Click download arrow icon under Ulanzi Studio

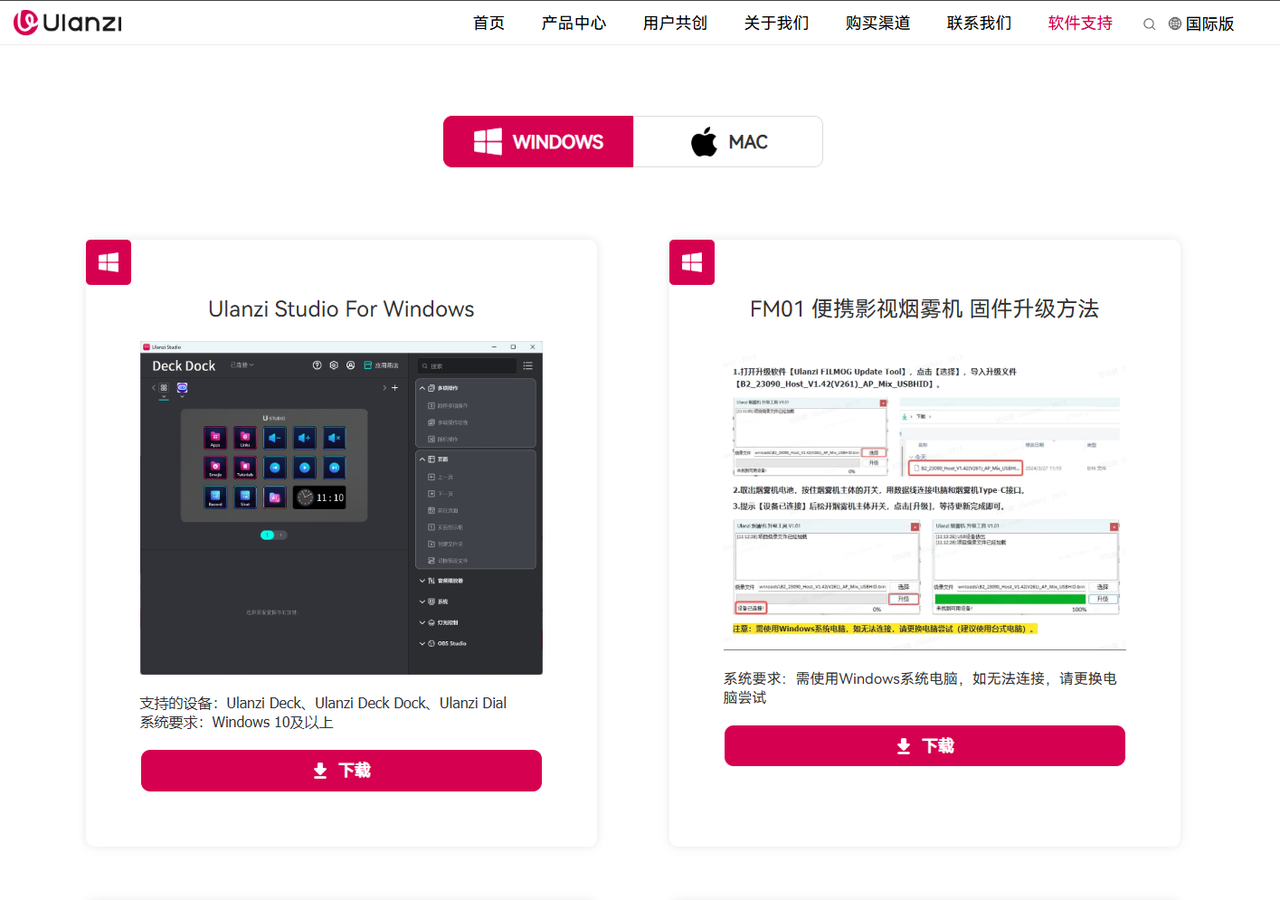(x=320, y=771)
